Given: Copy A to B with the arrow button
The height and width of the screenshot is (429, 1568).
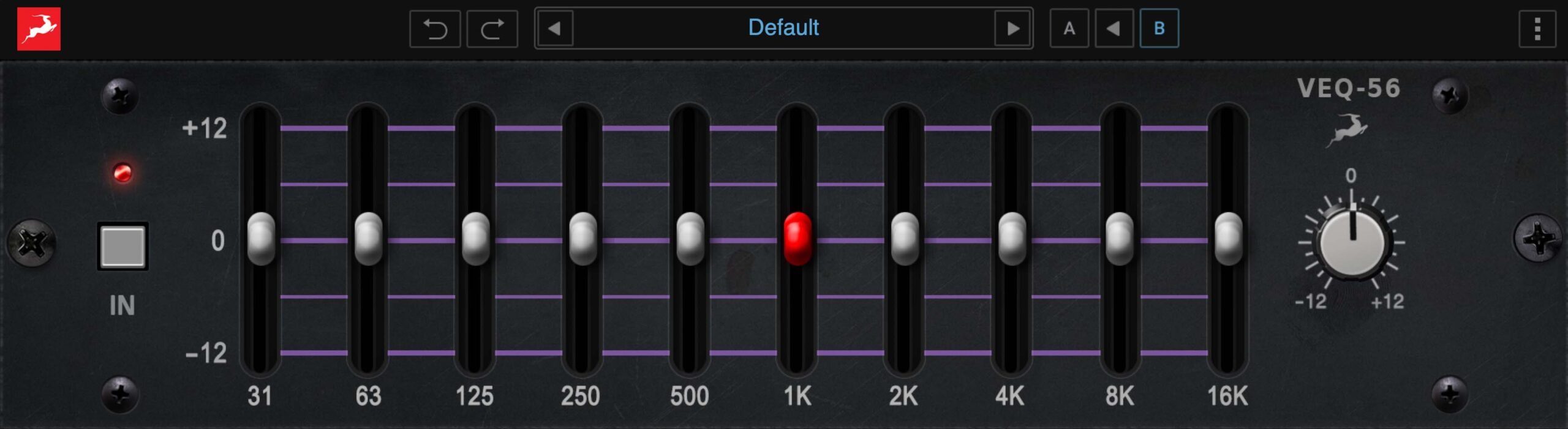Looking at the screenshot, I should tap(1114, 29).
